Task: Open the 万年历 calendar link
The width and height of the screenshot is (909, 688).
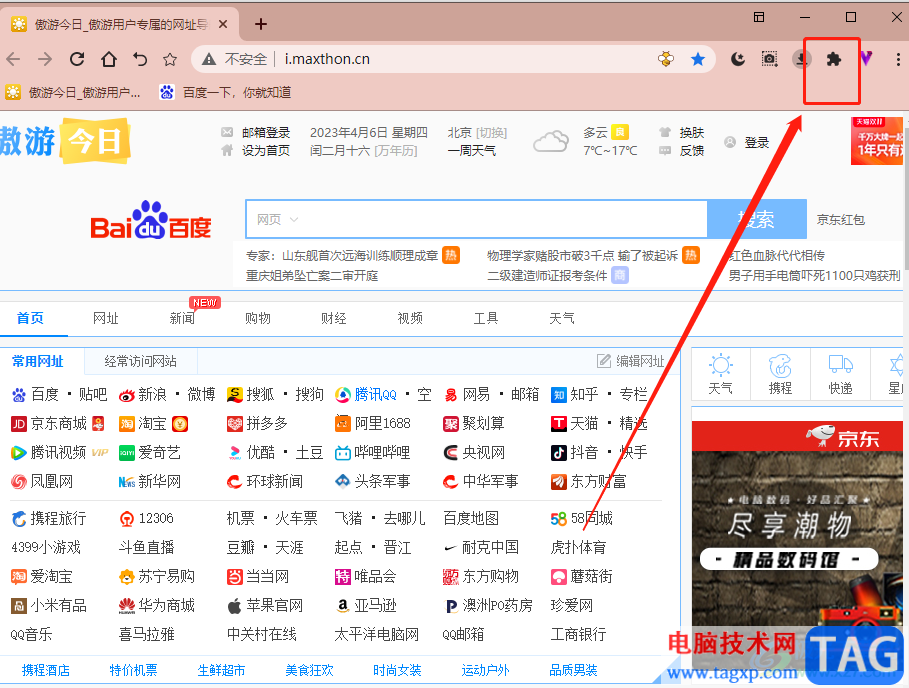Action: [396, 151]
